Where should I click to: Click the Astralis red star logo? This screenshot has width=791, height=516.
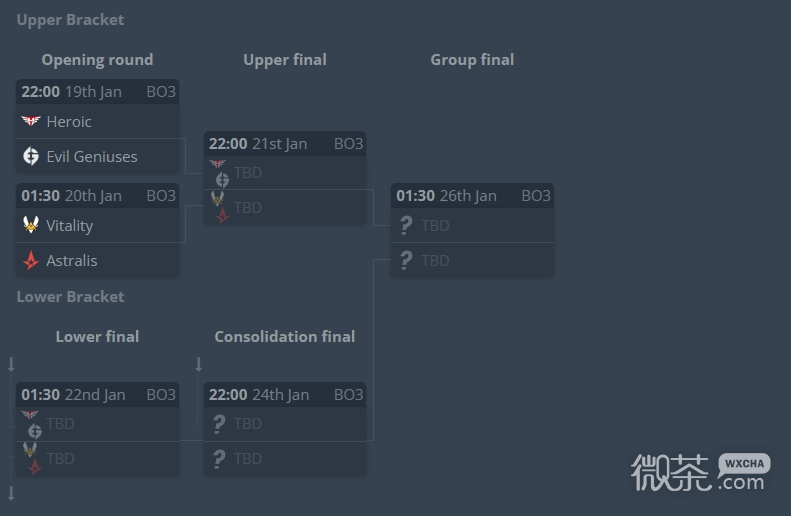(31, 260)
